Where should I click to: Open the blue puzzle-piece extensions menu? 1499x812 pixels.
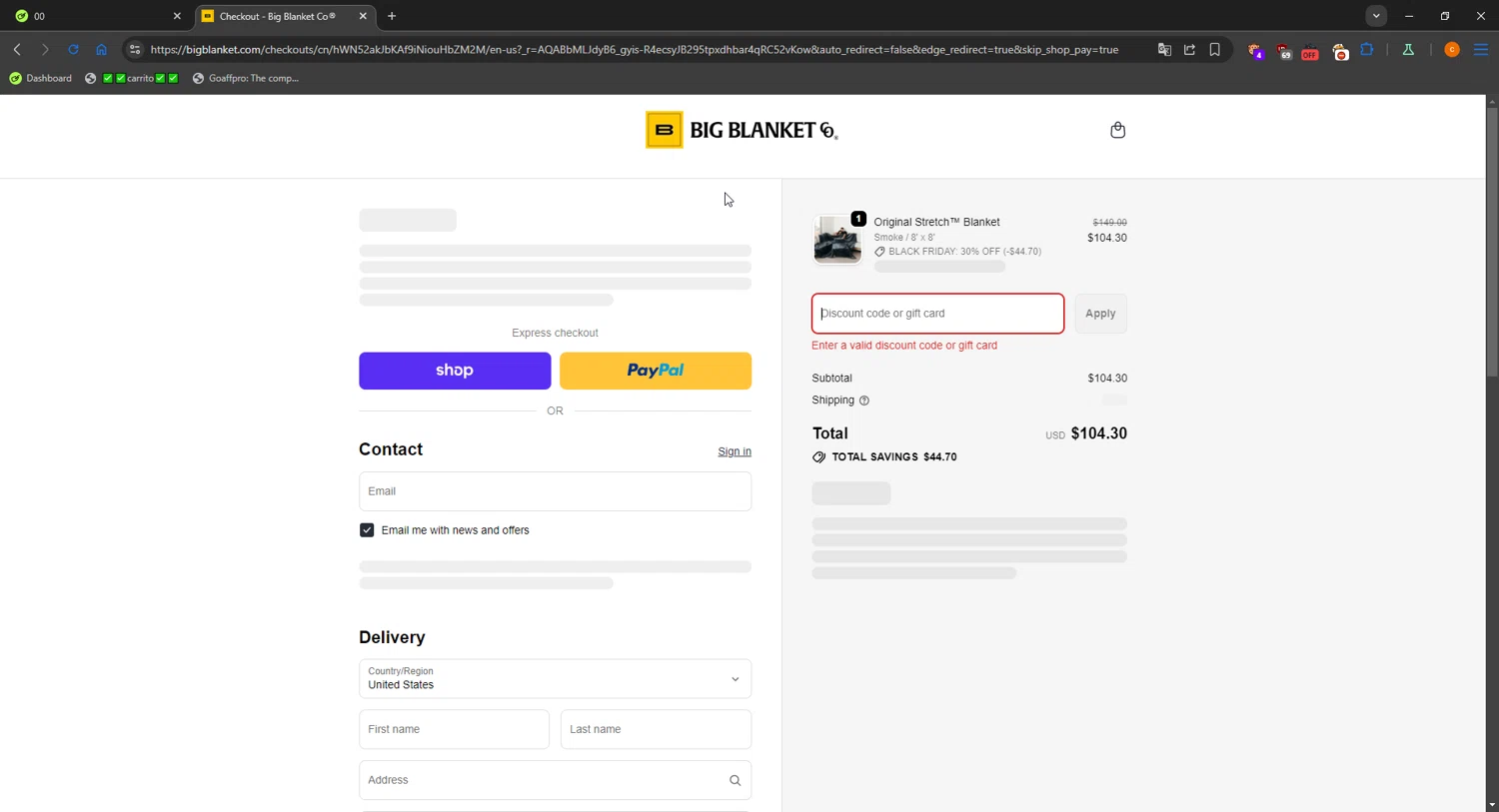(x=1367, y=50)
